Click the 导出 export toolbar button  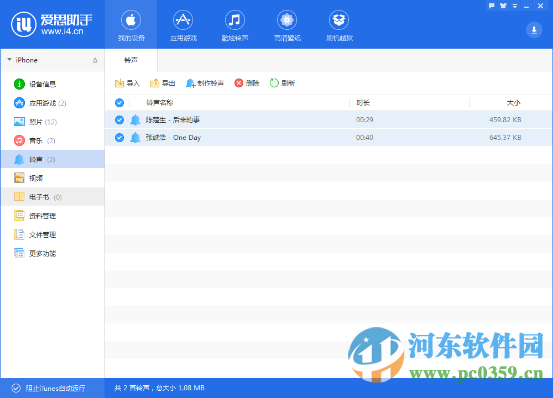pyautogui.click(x=163, y=83)
